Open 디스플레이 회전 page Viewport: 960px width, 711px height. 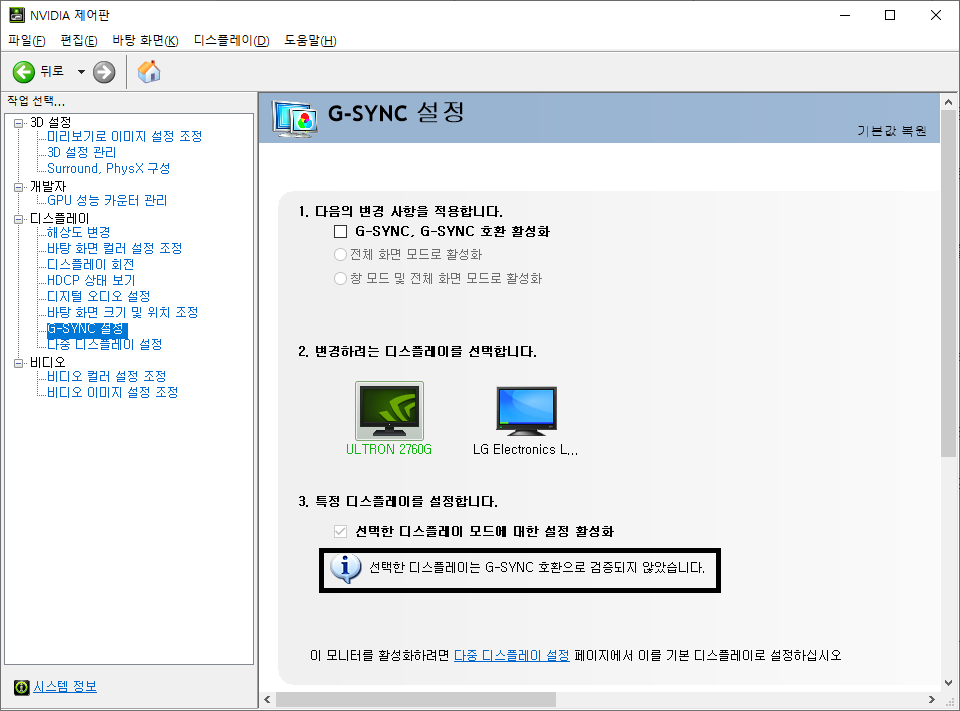tap(91, 264)
